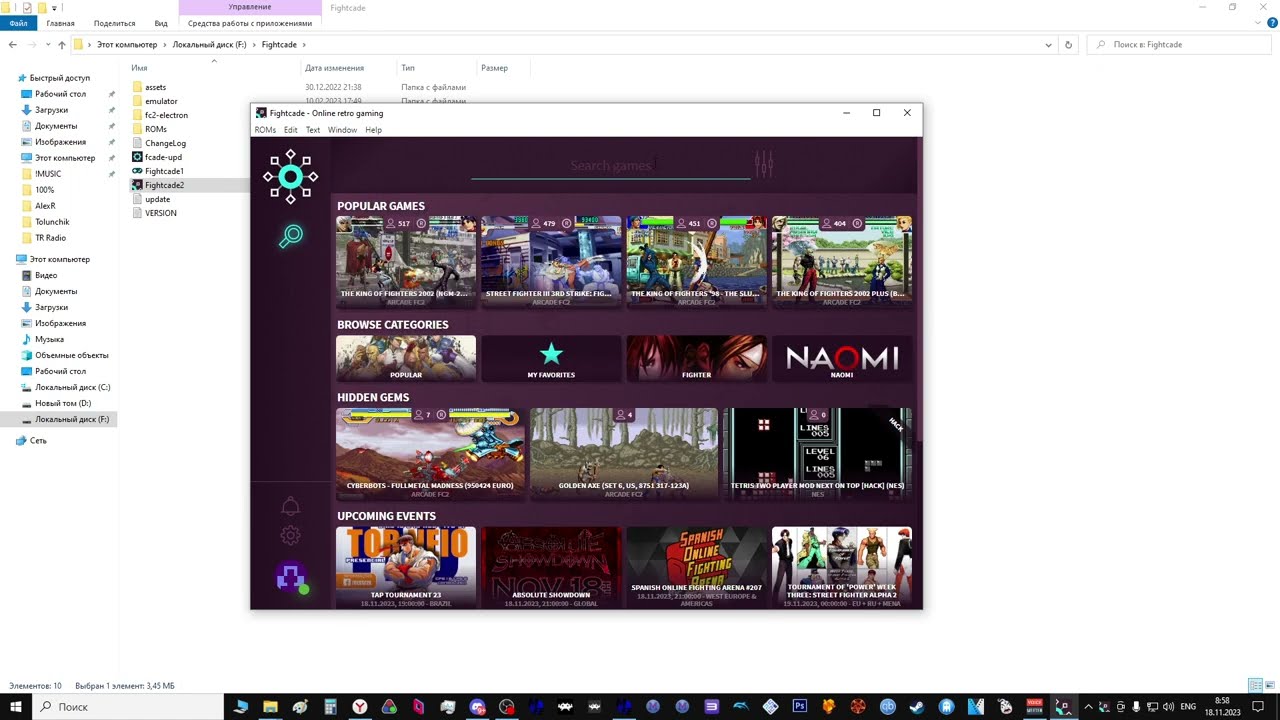Open The King of Fighters 2002 game card
Screen dimensions: 1280x720
point(406,261)
